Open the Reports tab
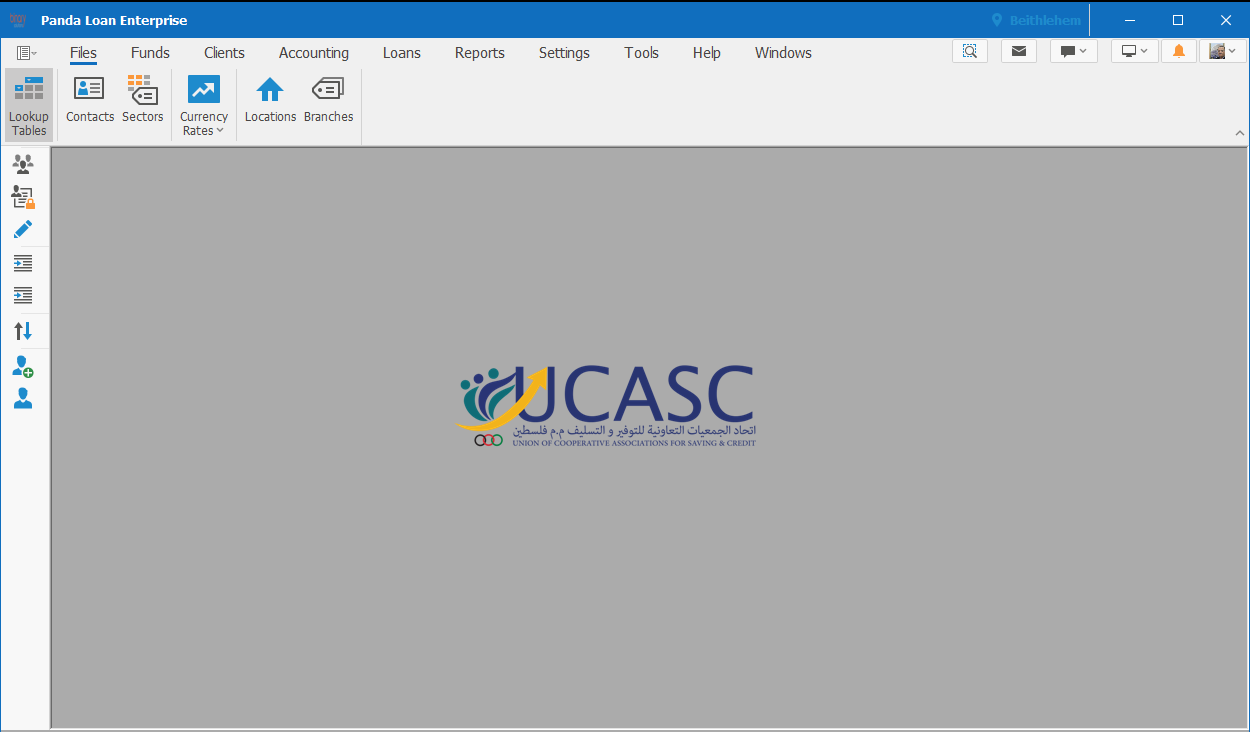Viewport: 1250px width, 732px height. pos(480,53)
